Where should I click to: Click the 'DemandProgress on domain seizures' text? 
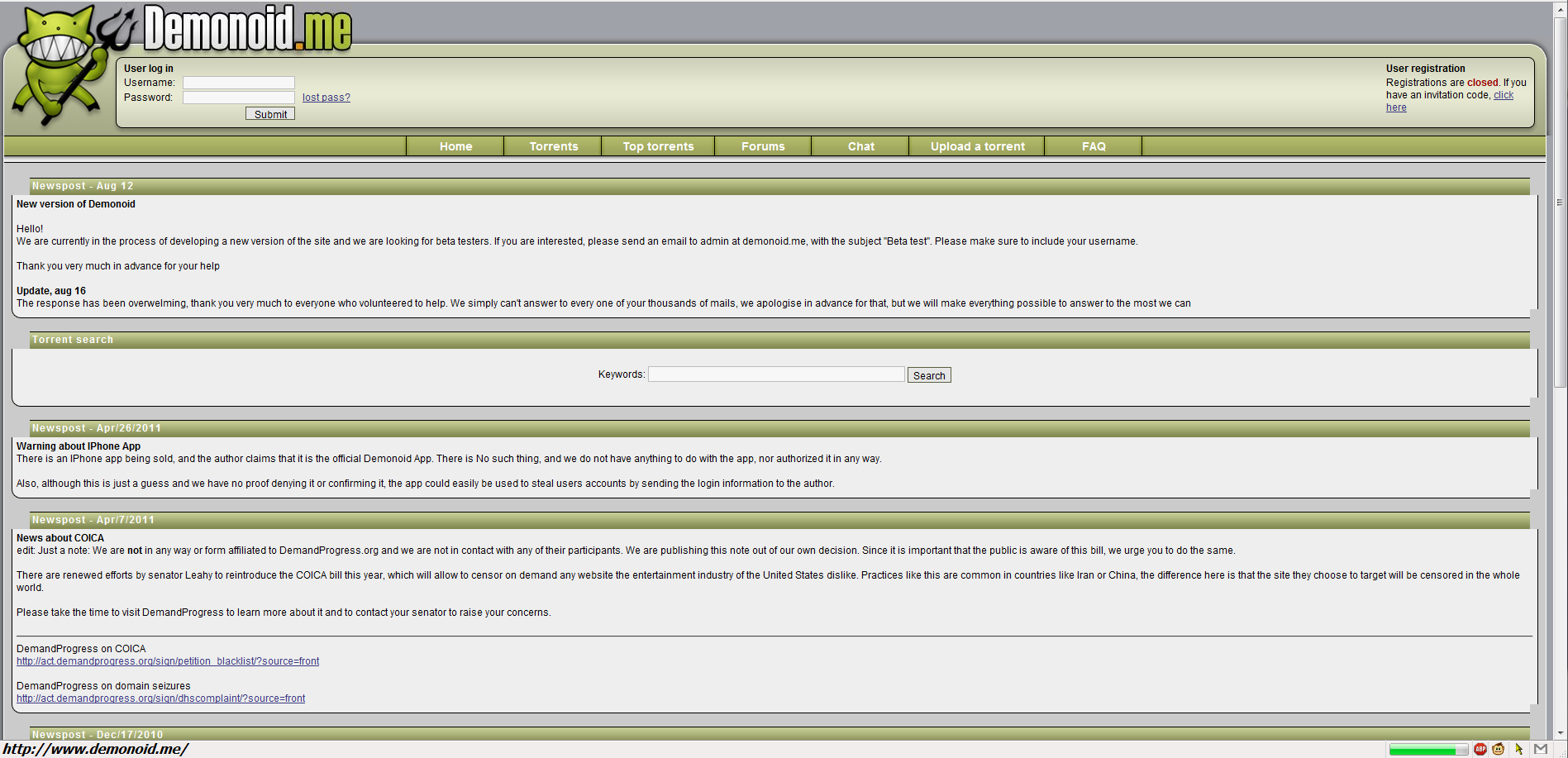103,686
